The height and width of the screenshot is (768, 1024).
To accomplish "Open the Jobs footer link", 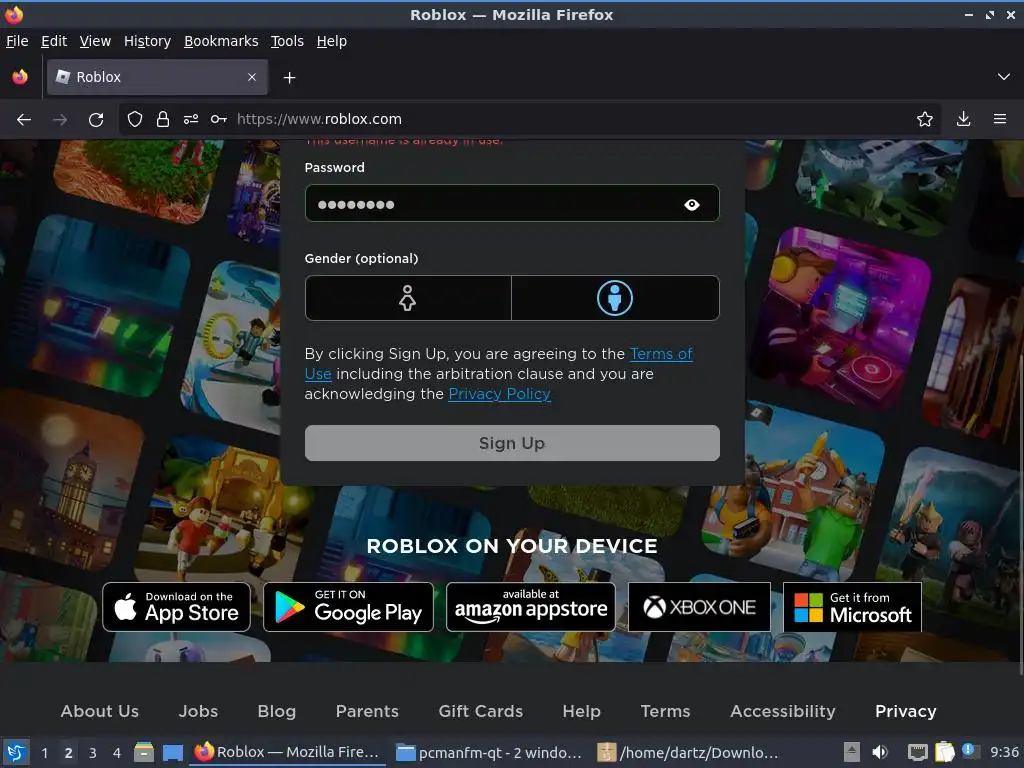I will pos(199,711).
